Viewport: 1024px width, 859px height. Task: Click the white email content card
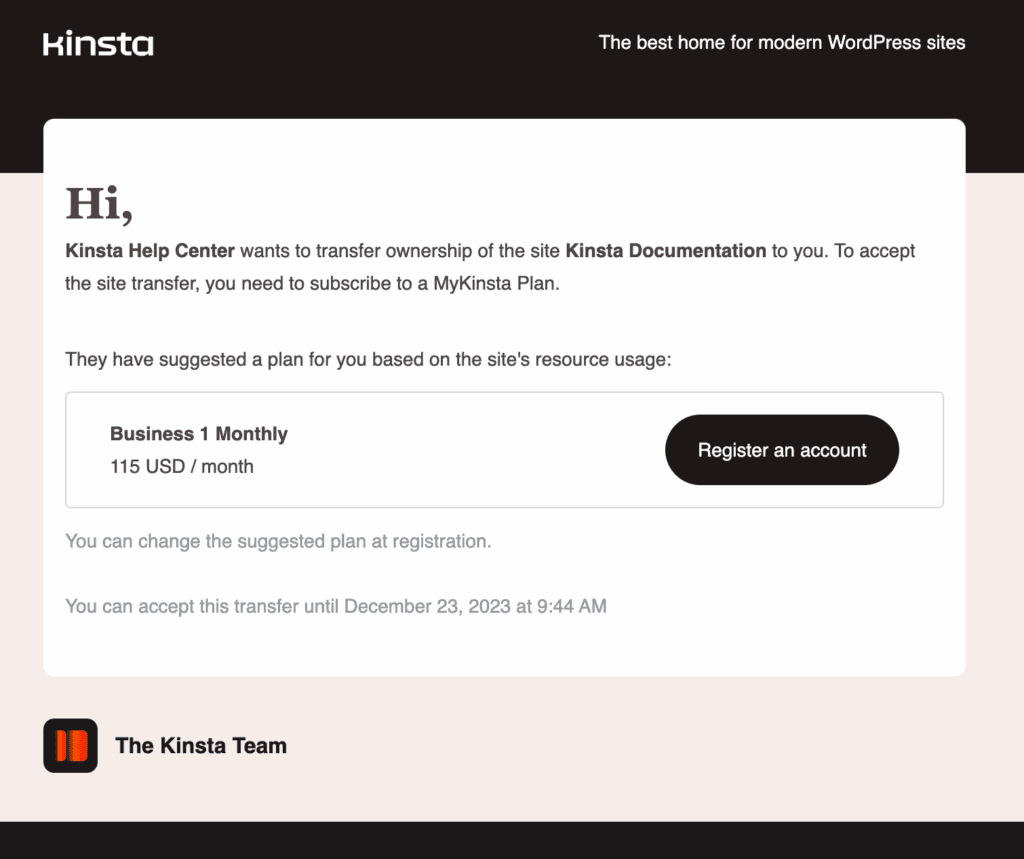click(504, 400)
